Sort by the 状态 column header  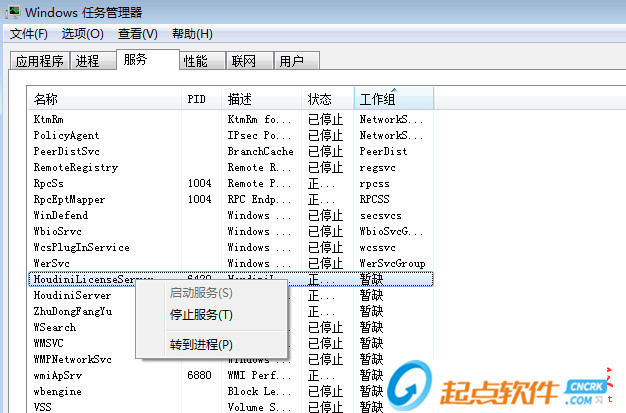[328, 99]
